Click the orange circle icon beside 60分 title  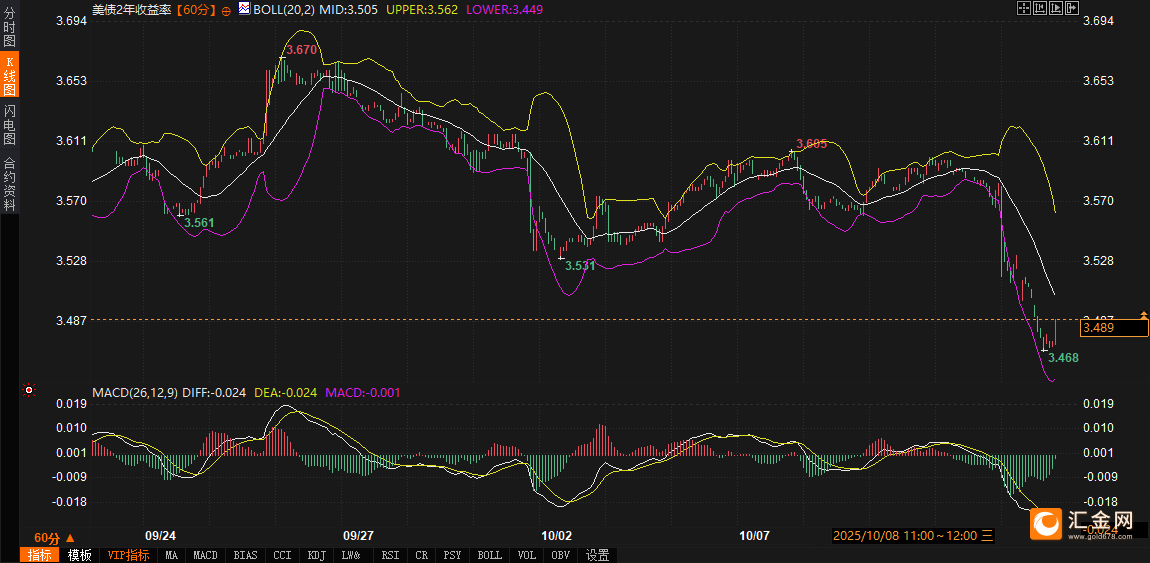pos(227,9)
